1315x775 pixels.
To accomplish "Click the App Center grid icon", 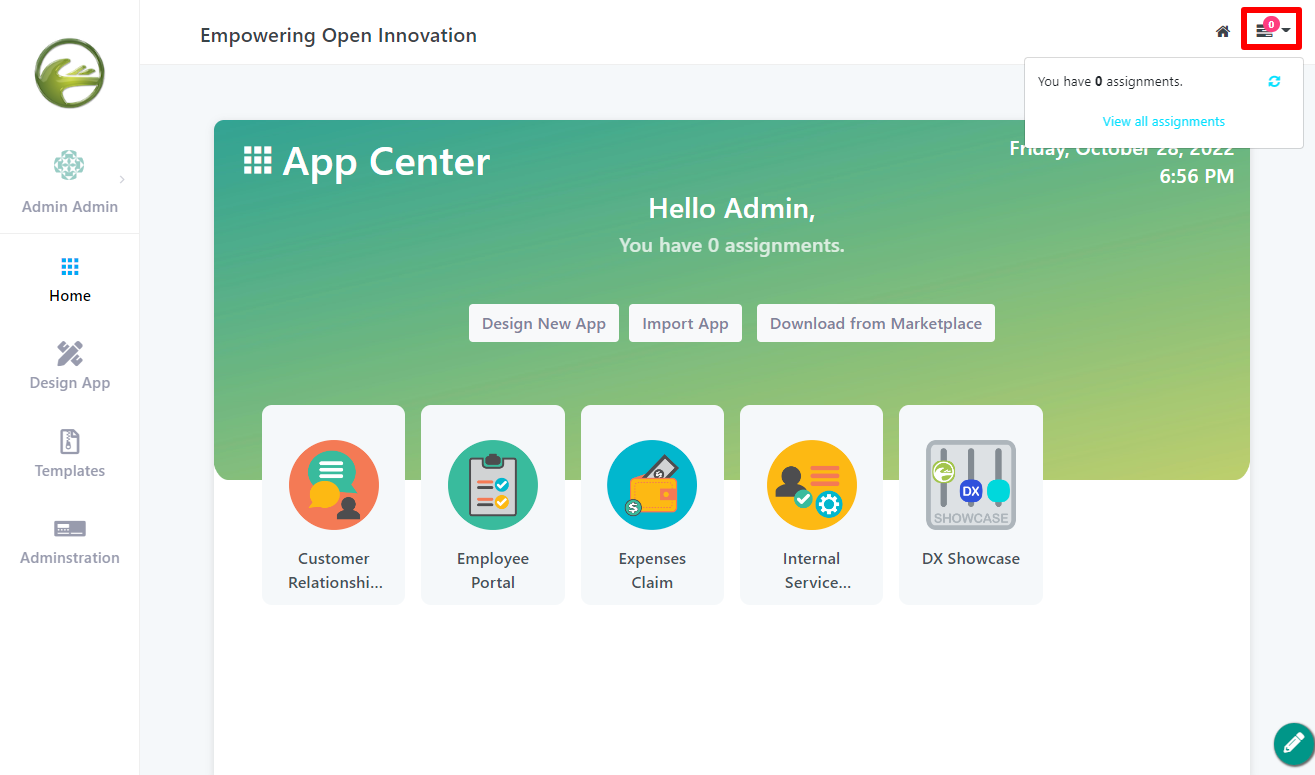I will tap(258, 160).
